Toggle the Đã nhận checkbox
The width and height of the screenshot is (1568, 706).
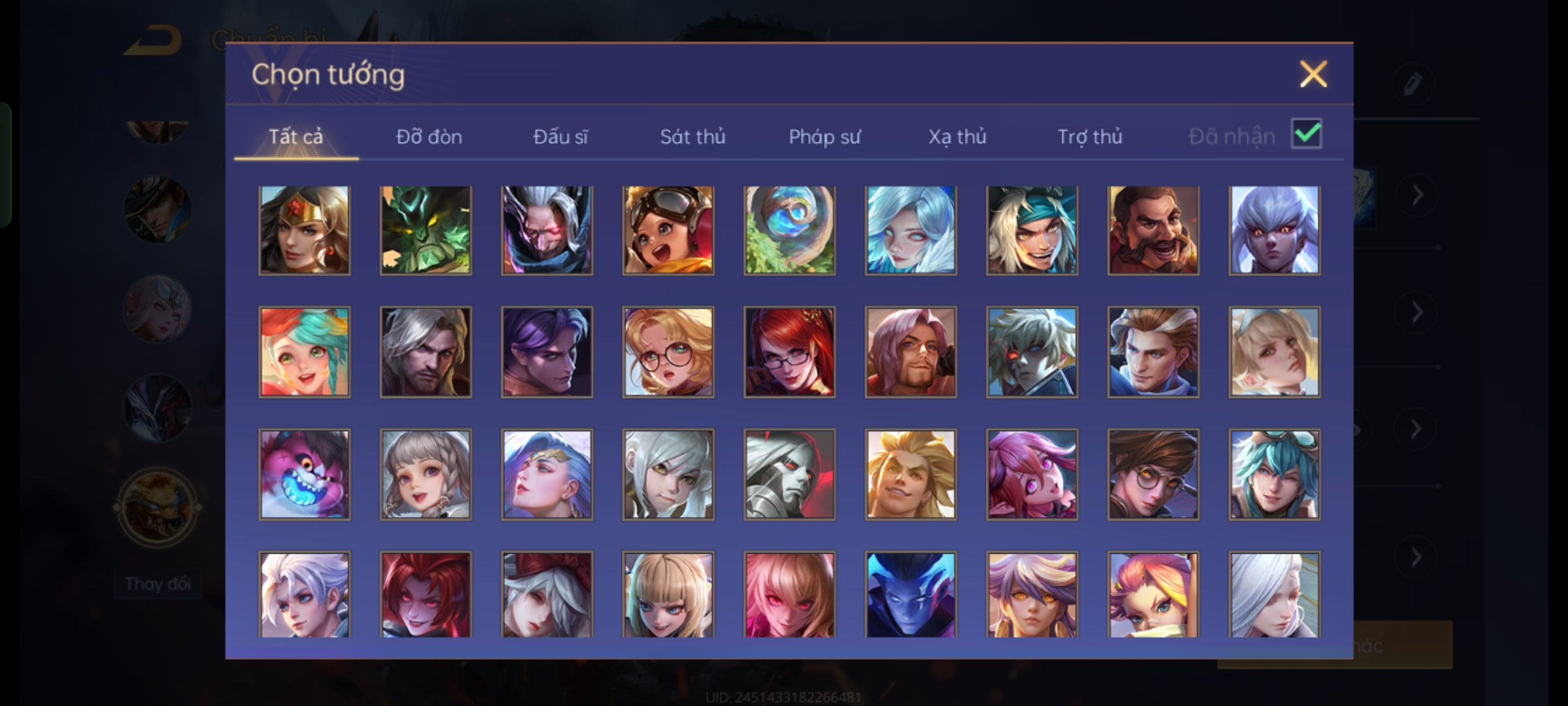click(1306, 134)
